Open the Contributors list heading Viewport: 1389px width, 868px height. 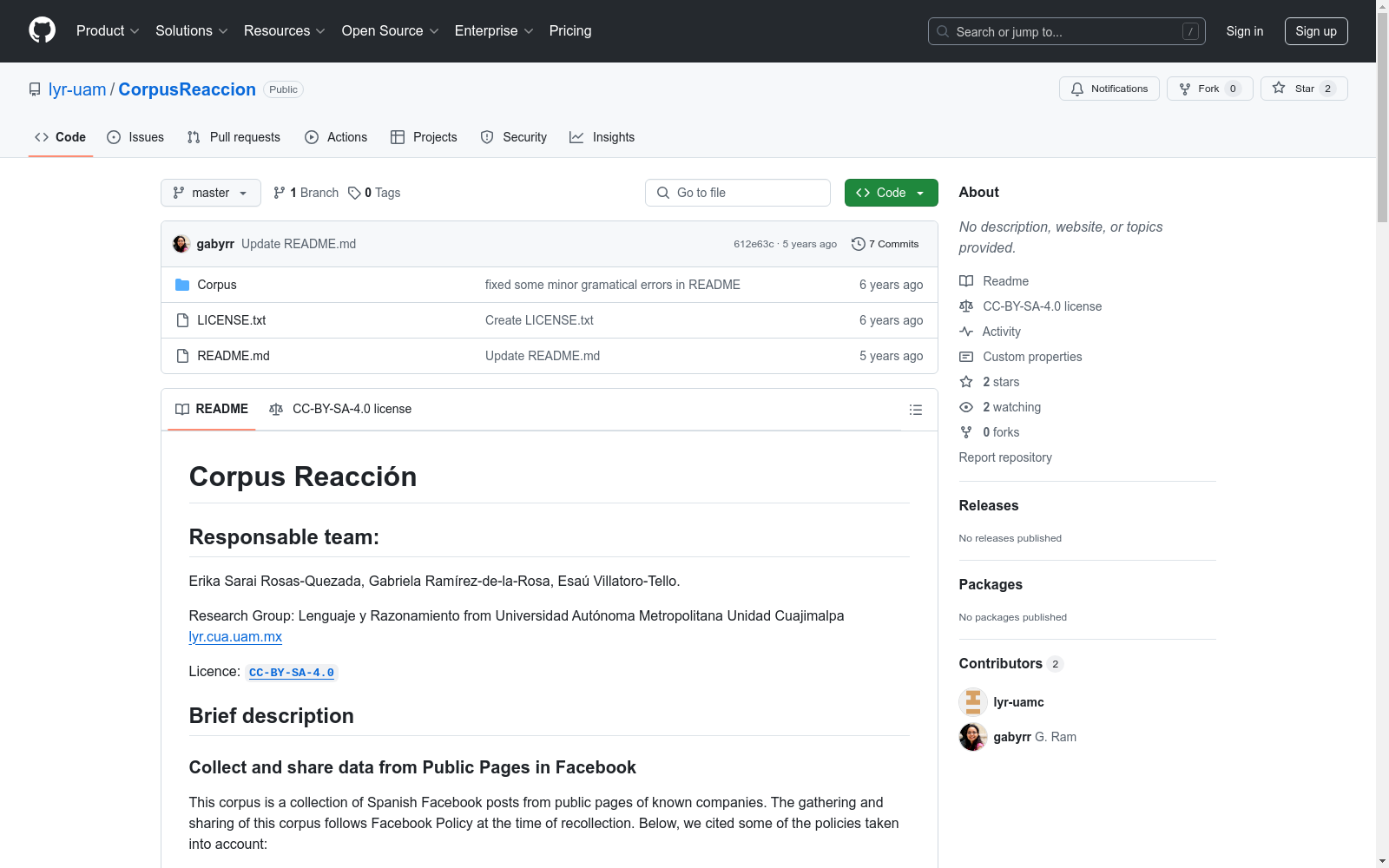[1010, 664]
